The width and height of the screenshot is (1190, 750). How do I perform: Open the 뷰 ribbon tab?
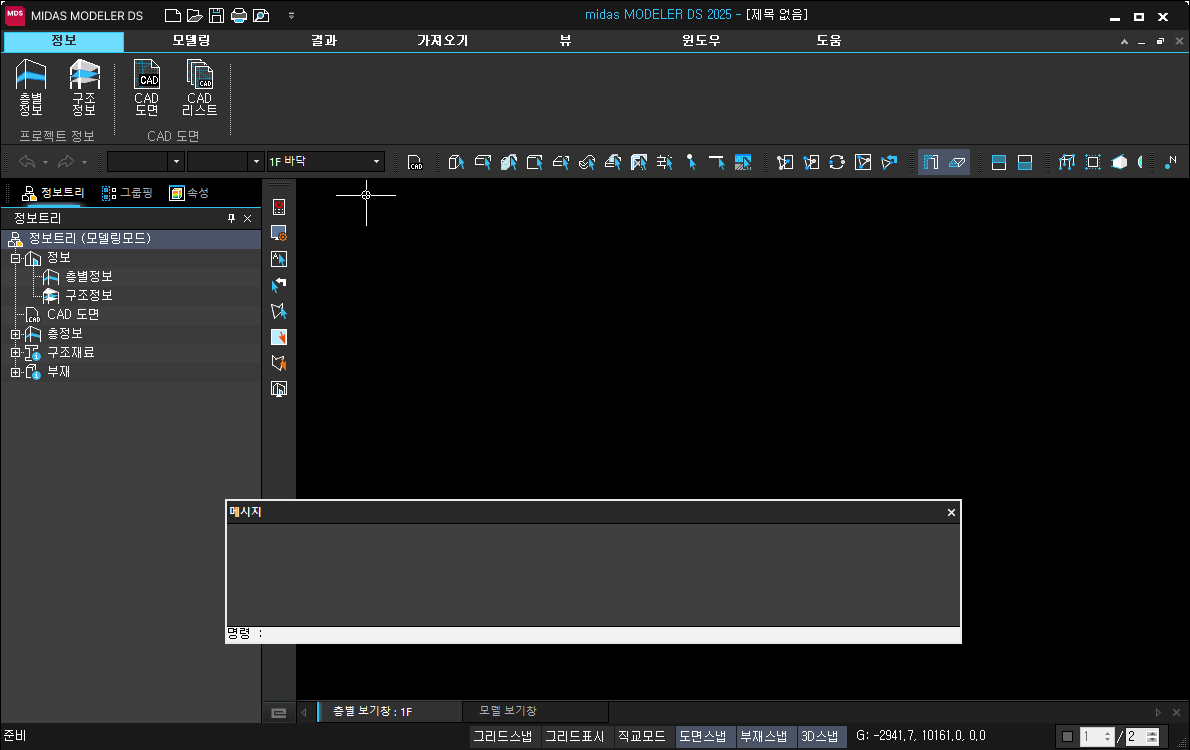565,41
